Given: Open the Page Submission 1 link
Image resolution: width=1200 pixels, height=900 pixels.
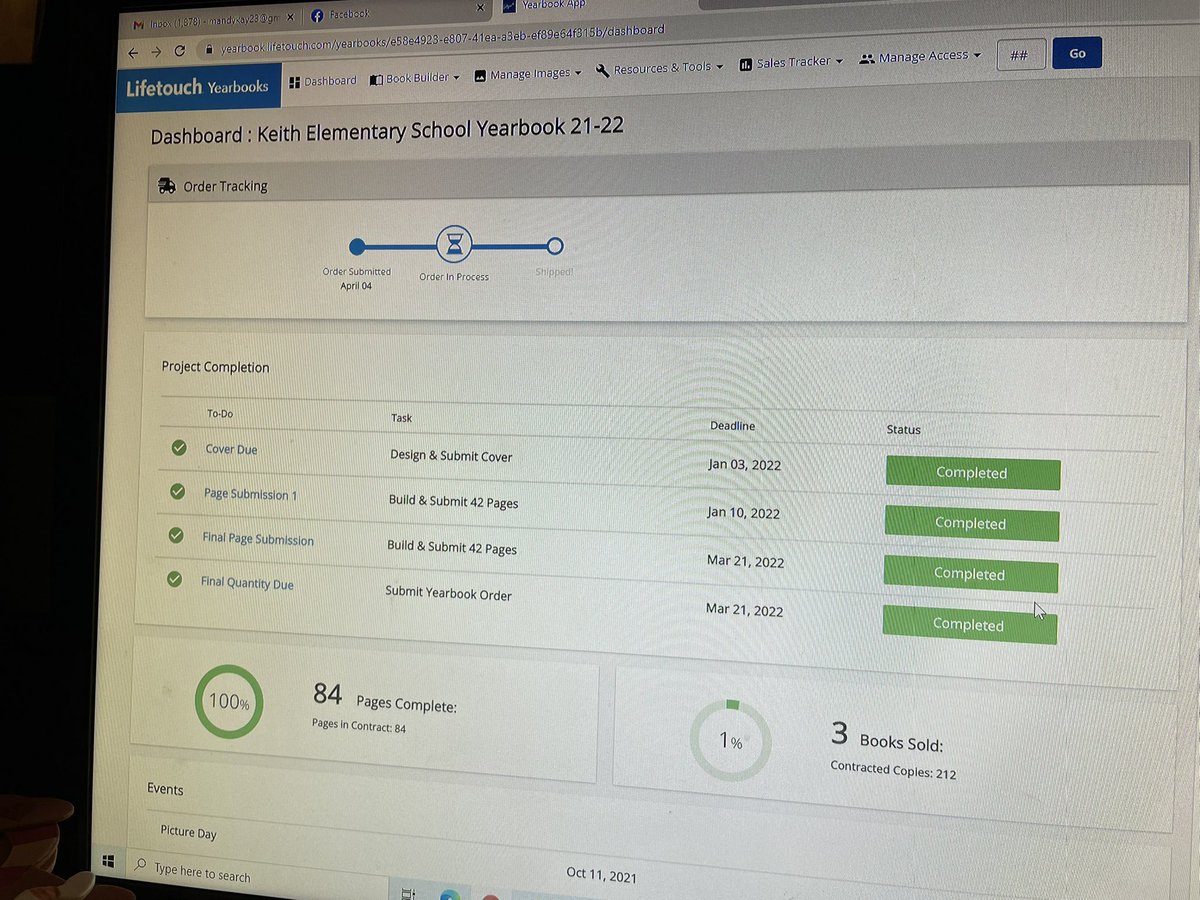Looking at the screenshot, I should [250, 494].
